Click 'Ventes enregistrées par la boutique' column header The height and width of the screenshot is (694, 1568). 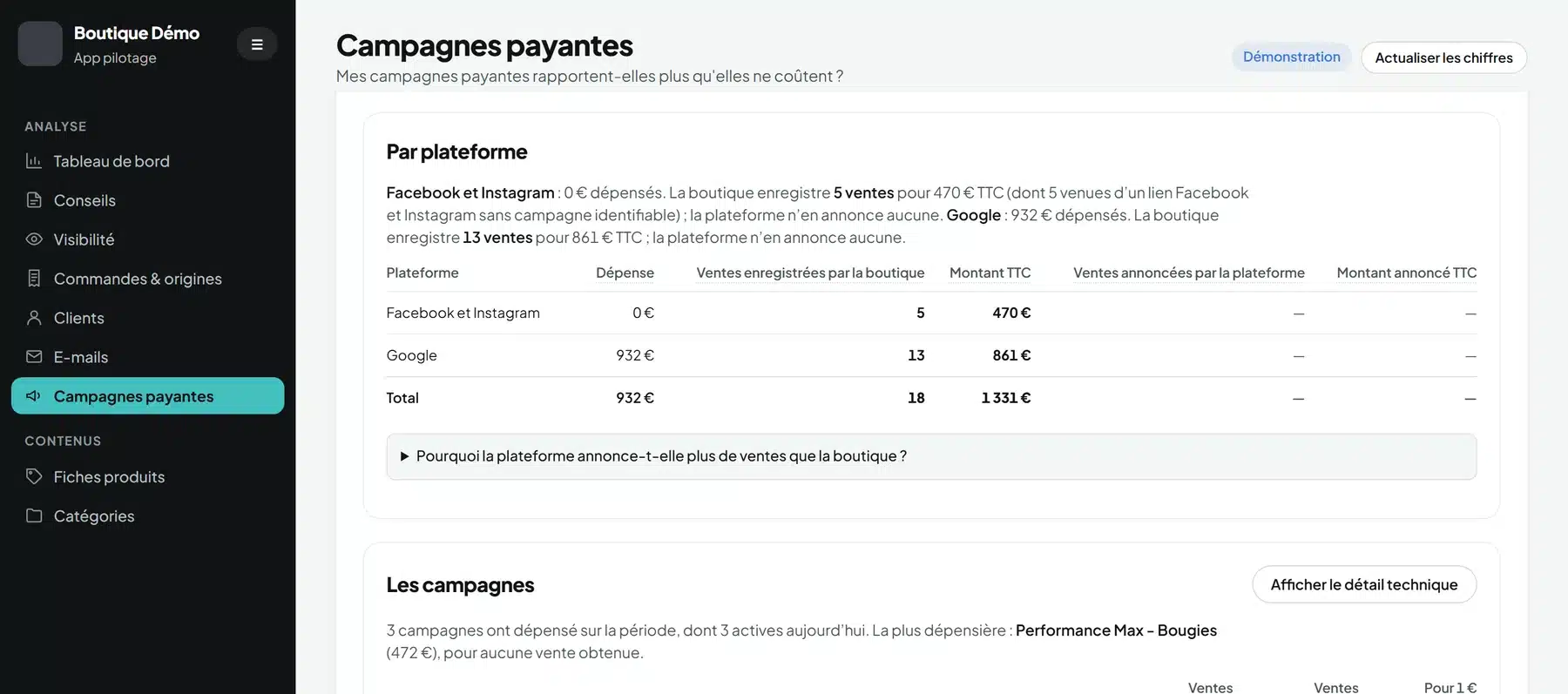tap(810, 273)
